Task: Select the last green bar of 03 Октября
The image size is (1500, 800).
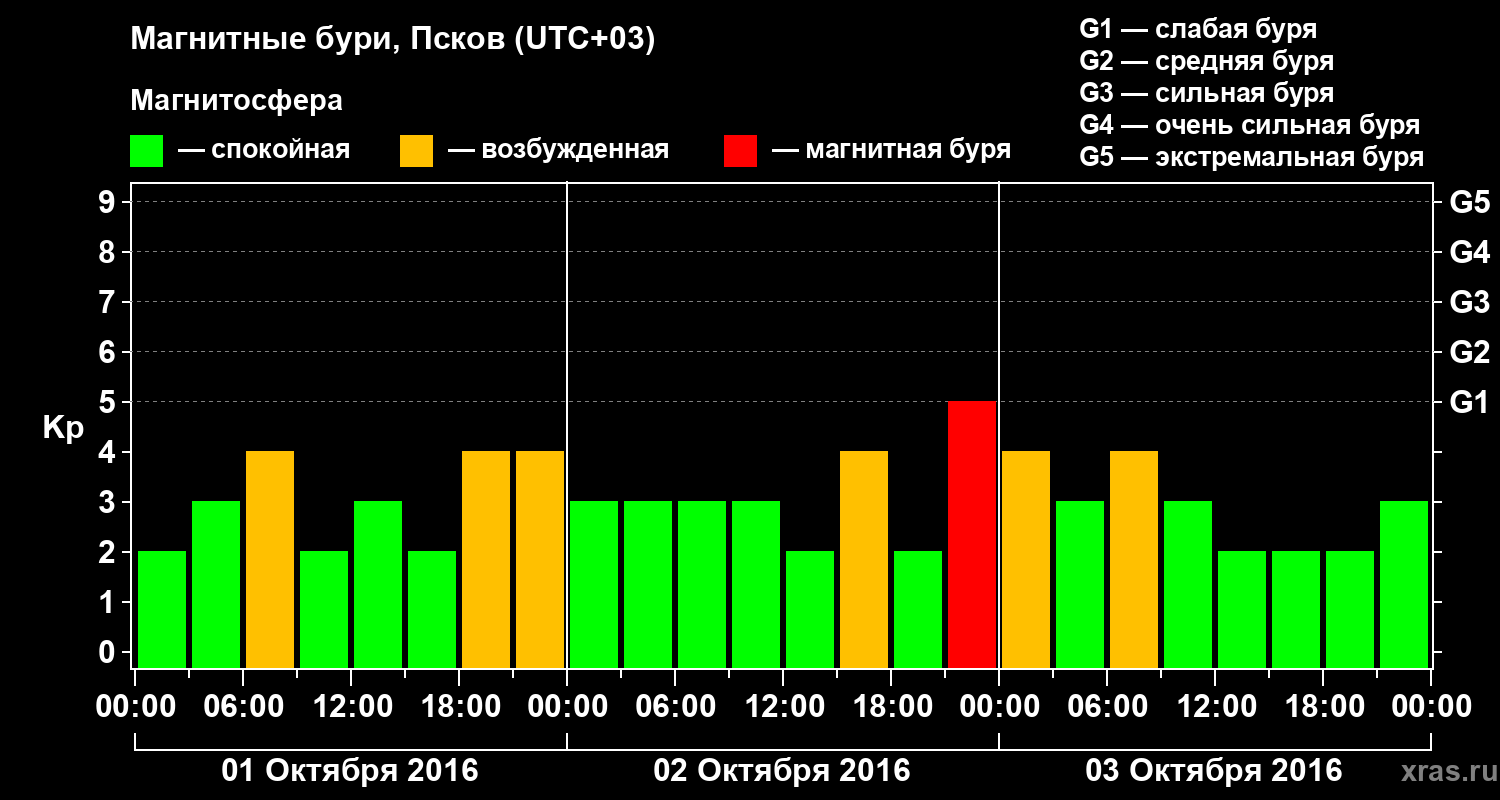Action: pyautogui.click(x=1404, y=584)
